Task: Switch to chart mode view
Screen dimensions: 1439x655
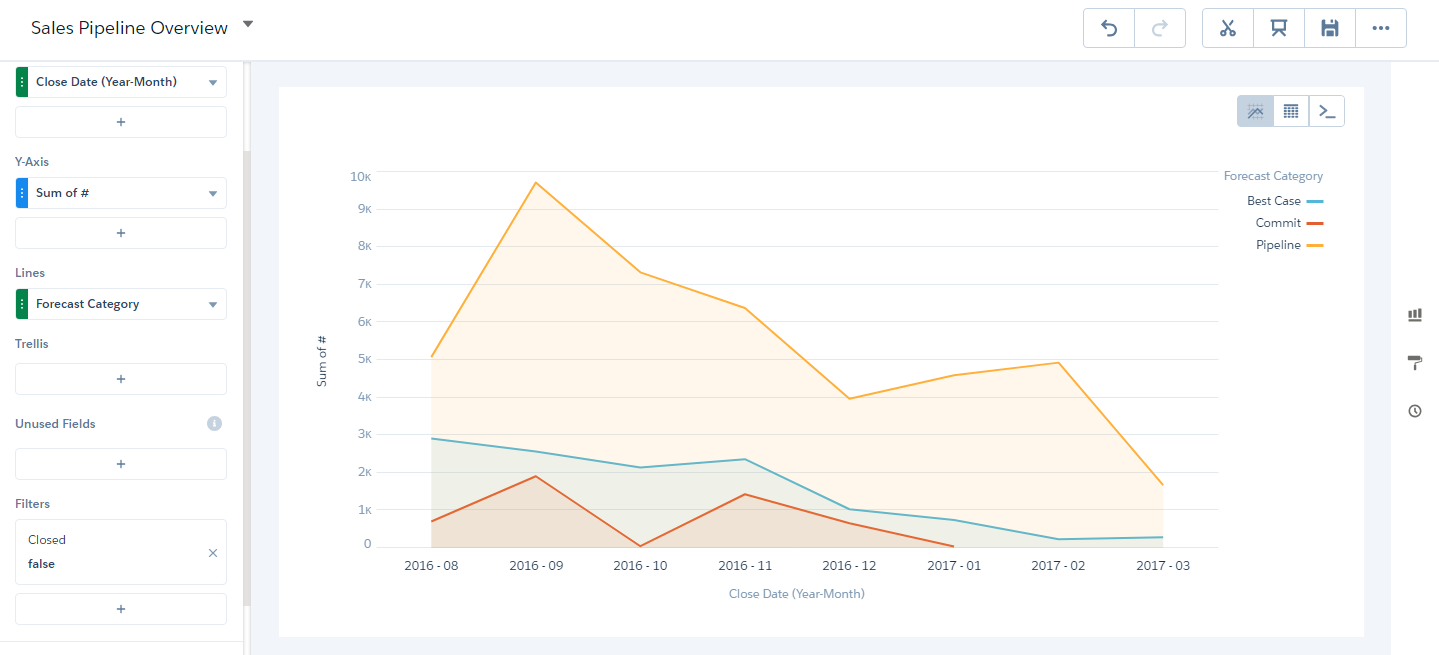Action: (1255, 111)
